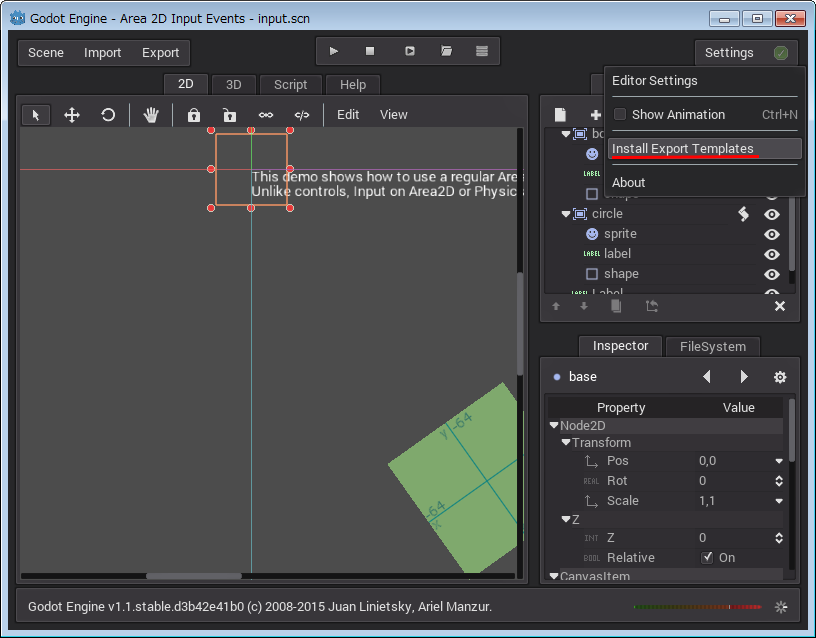Switch to the Script tab

[290, 84]
